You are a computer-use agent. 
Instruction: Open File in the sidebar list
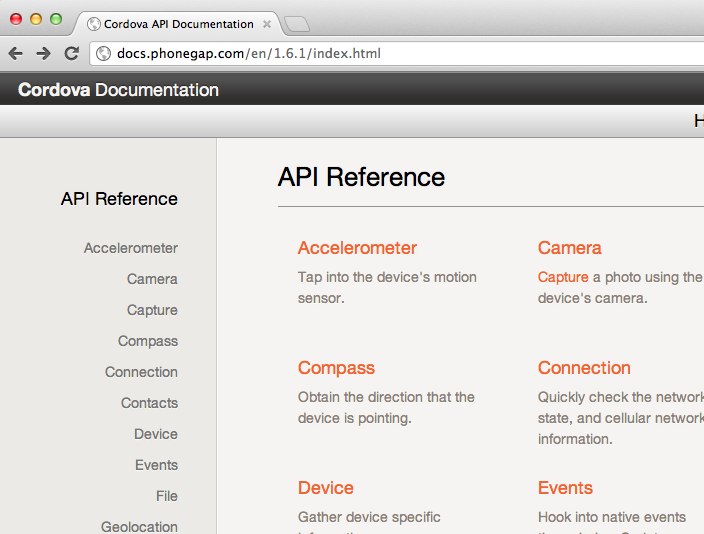[167, 496]
